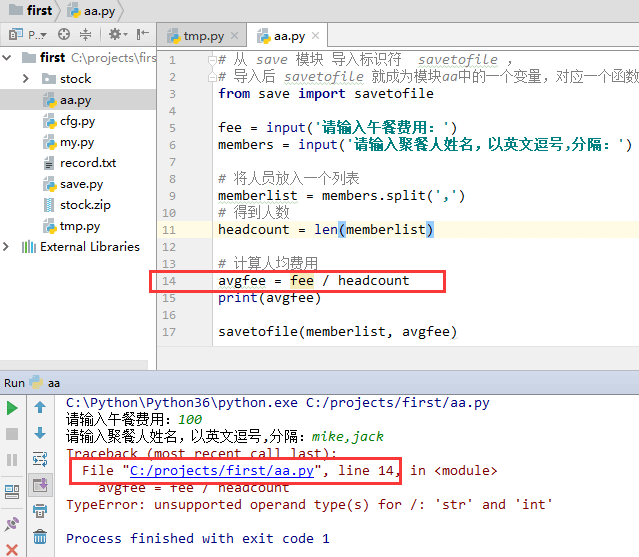Click the 'first' breadcrumb in navigation bar
The image size is (639, 557).
click(x=31, y=10)
